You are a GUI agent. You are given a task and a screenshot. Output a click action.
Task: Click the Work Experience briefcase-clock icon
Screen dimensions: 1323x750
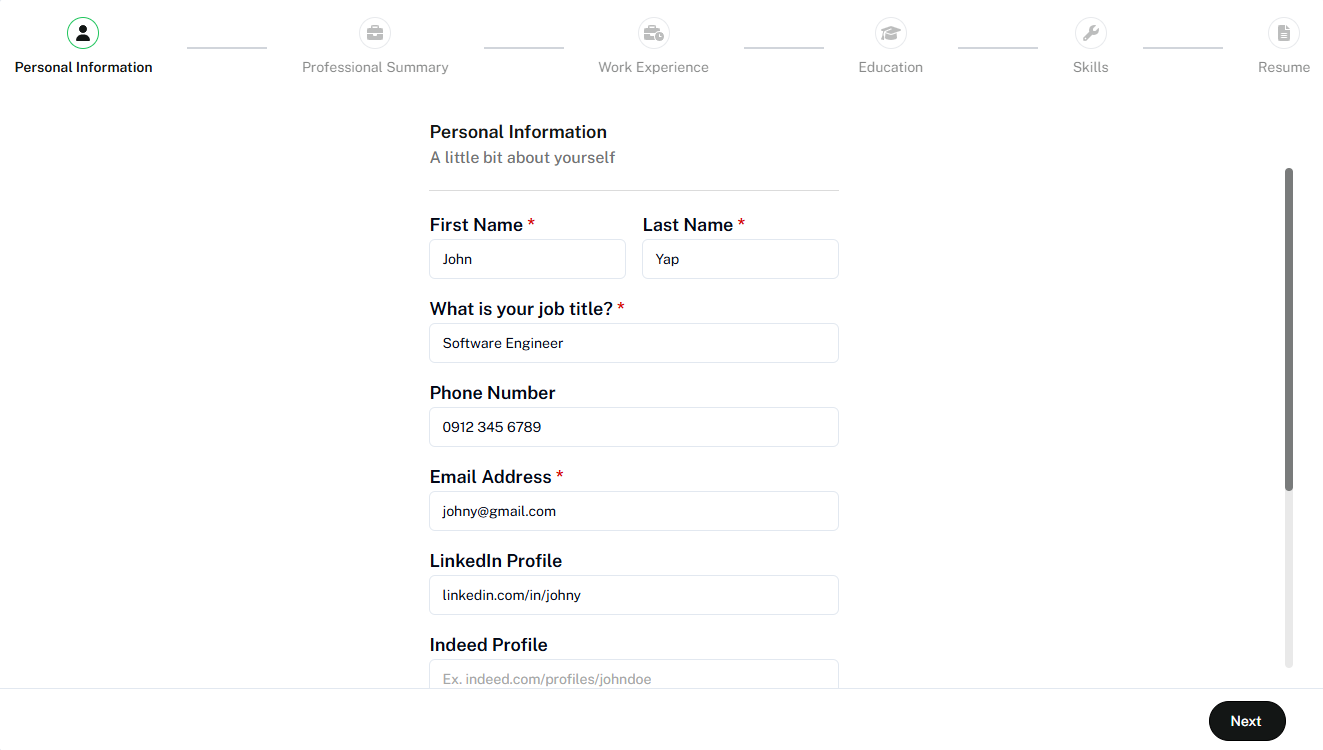pyautogui.click(x=653, y=33)
